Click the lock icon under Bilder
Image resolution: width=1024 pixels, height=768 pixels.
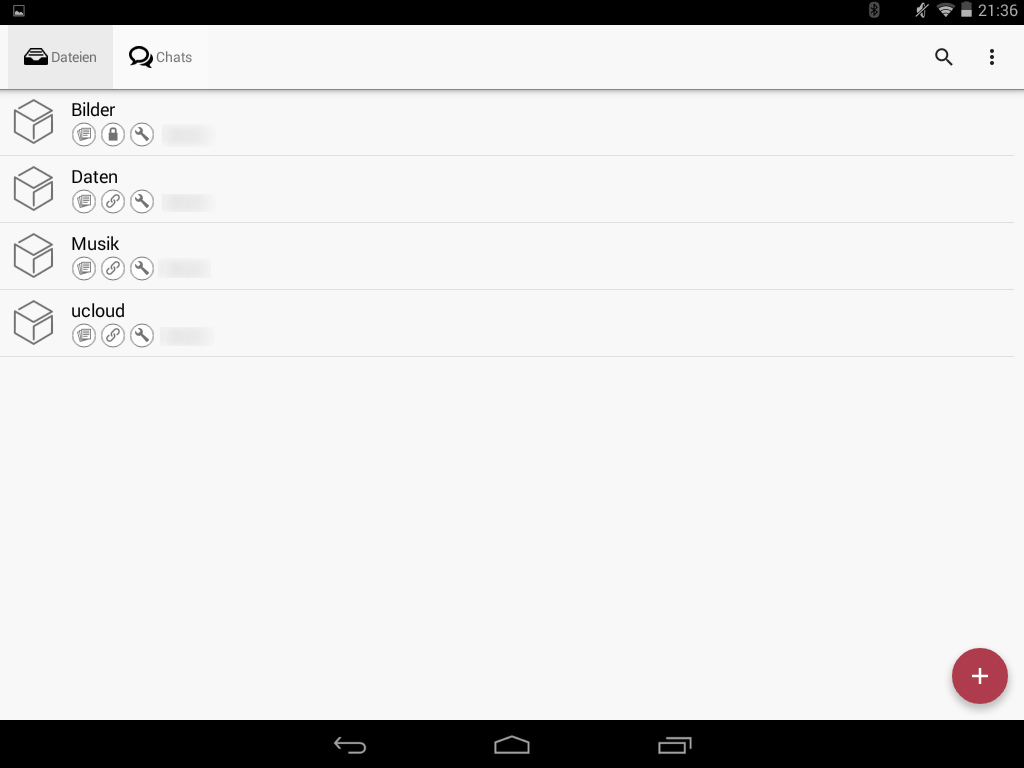tap(113, 135)
